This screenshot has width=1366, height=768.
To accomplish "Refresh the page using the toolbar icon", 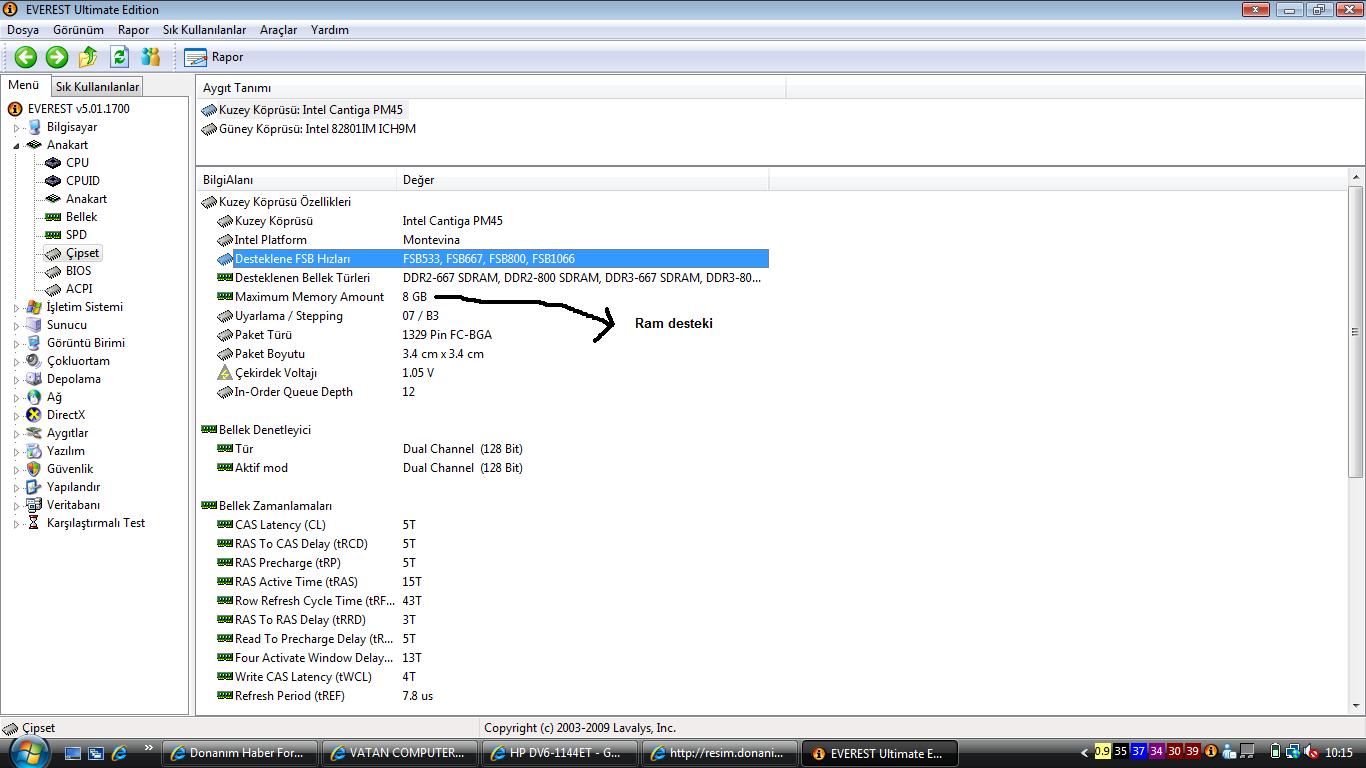I will [120, 57].
